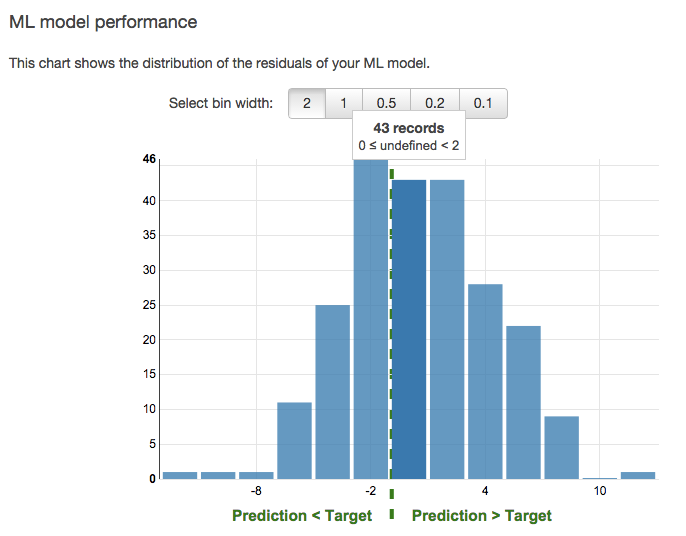
Task: Select bin width 0.5
Action: click(x=386, y=103)
